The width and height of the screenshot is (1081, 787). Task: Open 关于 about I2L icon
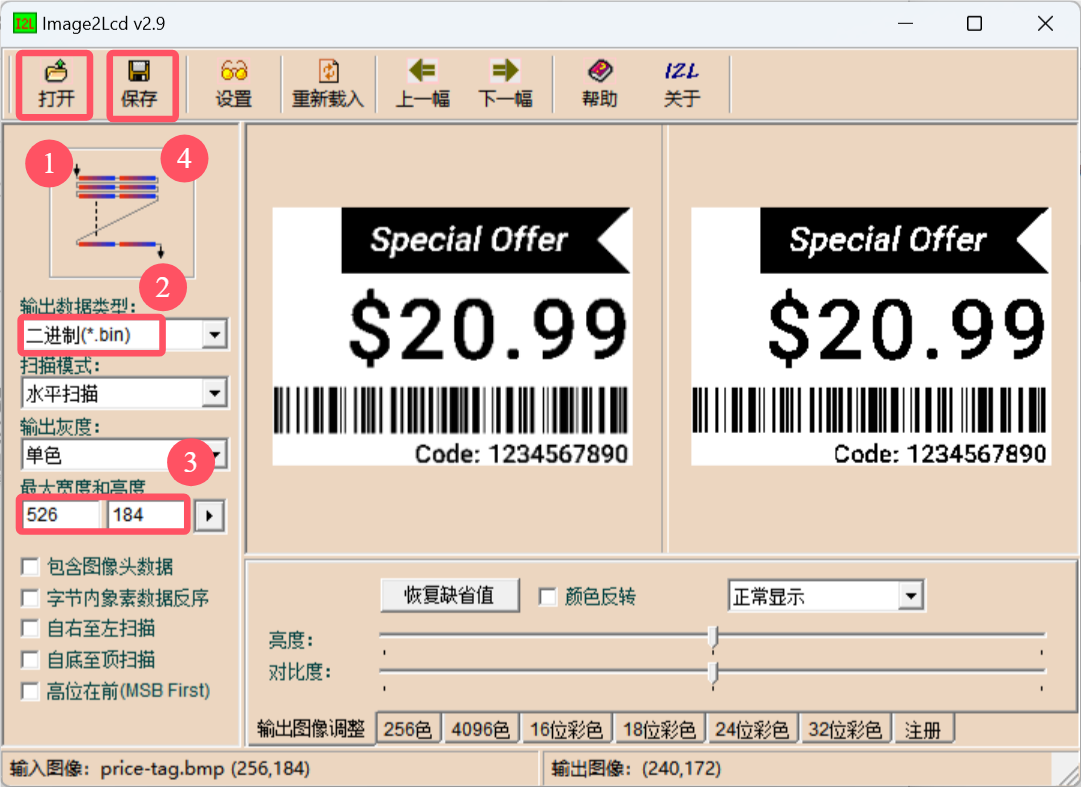click(682, 85)
